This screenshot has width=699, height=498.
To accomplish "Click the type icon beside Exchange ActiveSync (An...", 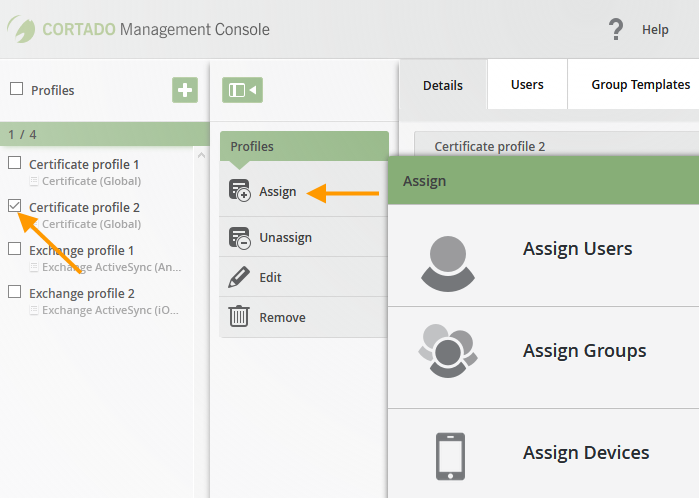I will 33,267.
